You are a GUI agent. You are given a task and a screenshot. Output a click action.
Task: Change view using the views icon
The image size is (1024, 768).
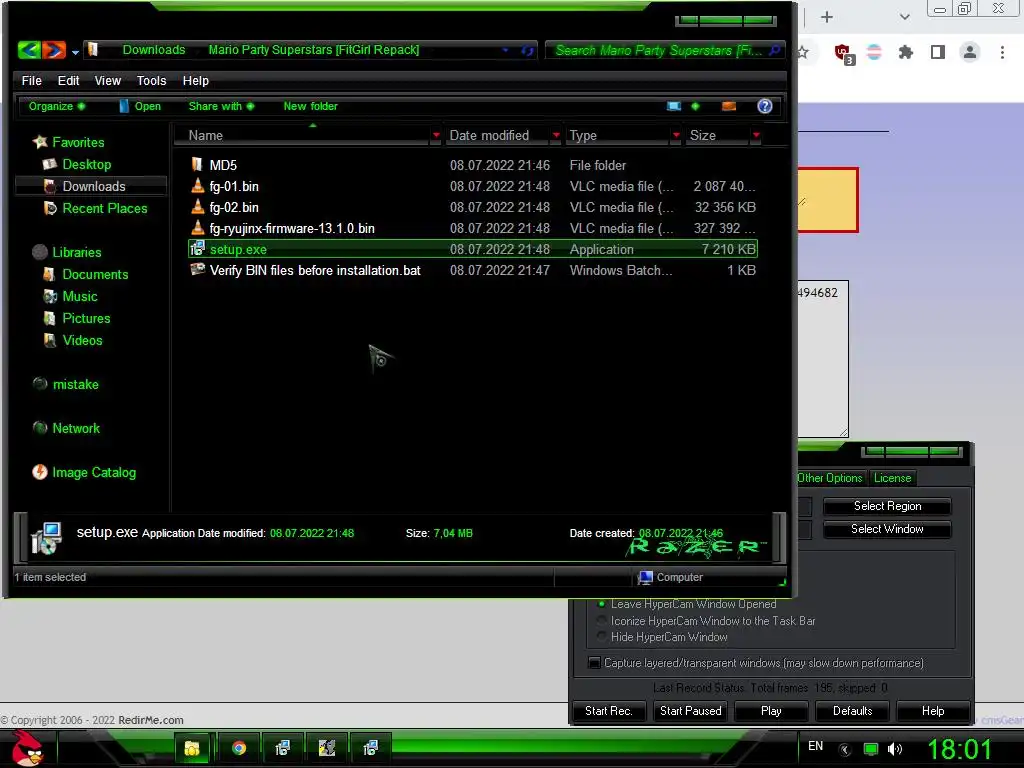pyautogui.click(x=673, y=106)
